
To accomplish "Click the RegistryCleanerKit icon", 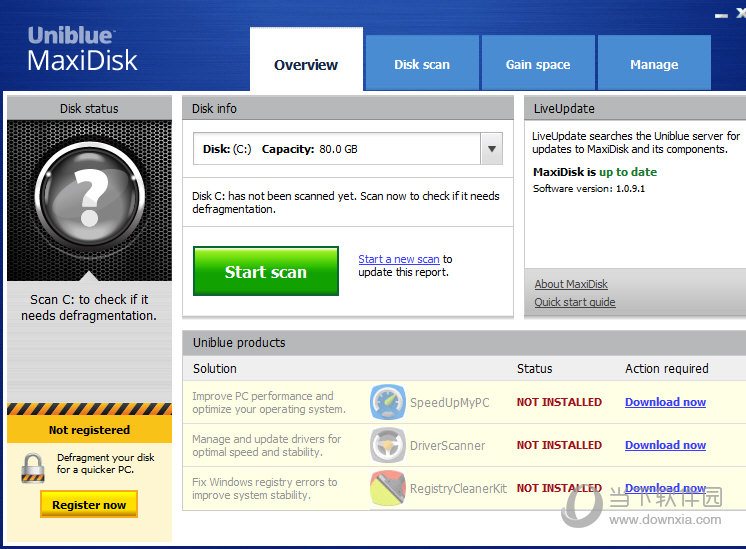I will [x=388, y=488].
